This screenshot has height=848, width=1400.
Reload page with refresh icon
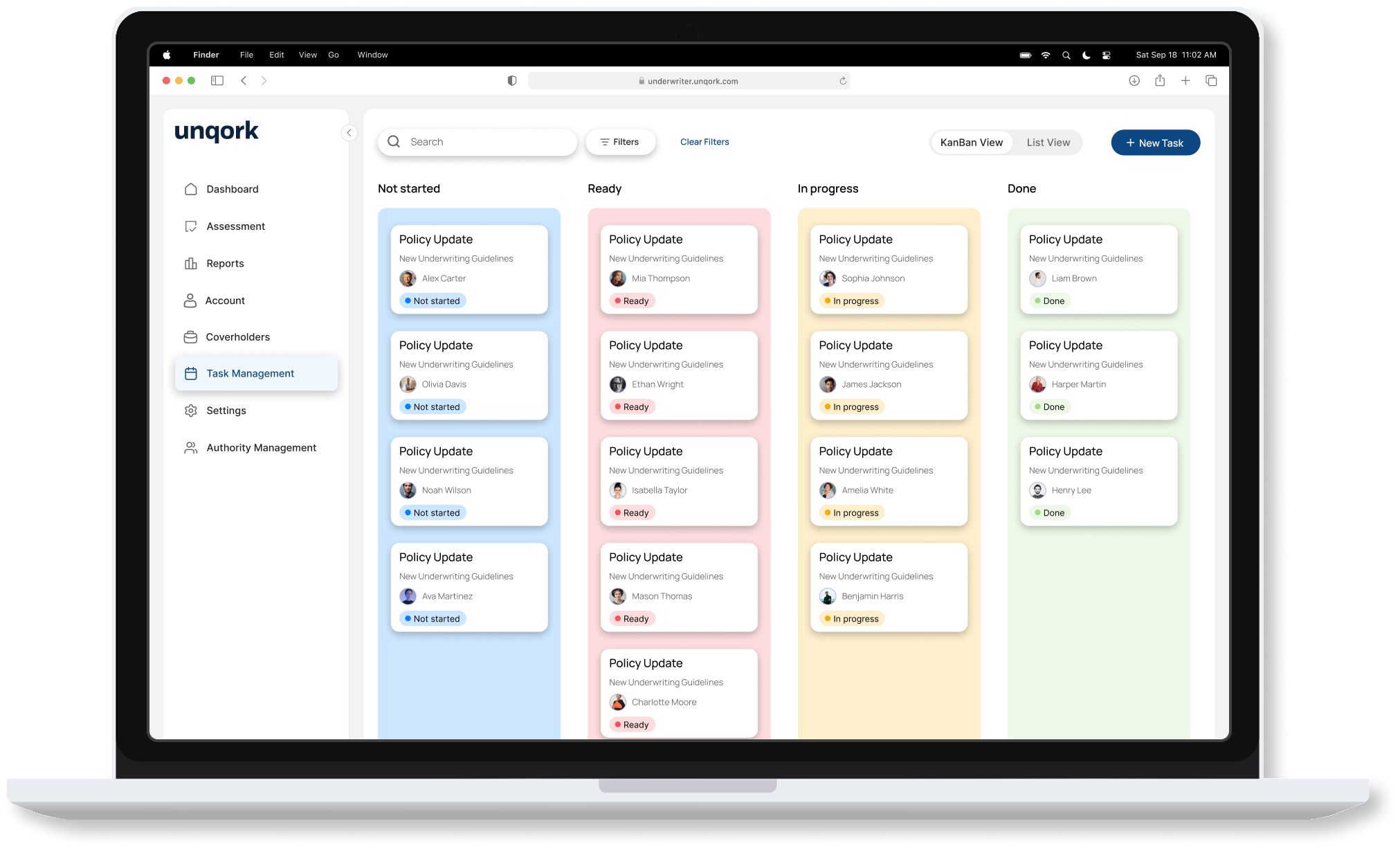[x=843, y=81]
